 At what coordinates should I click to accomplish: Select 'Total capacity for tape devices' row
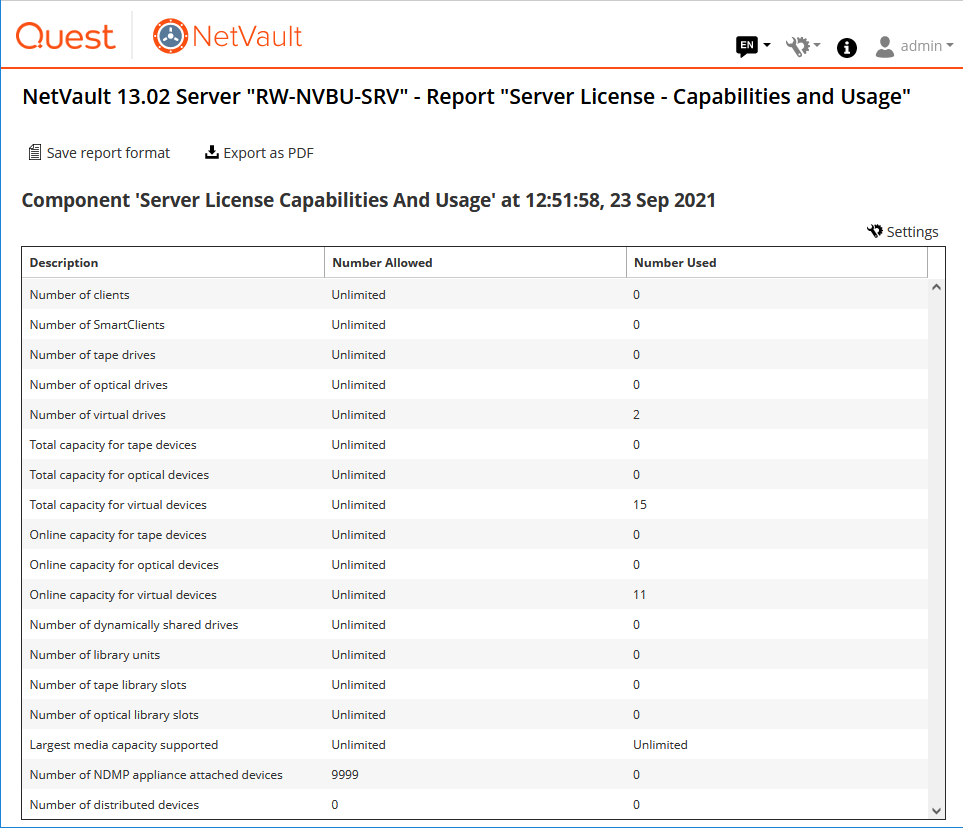475,445
